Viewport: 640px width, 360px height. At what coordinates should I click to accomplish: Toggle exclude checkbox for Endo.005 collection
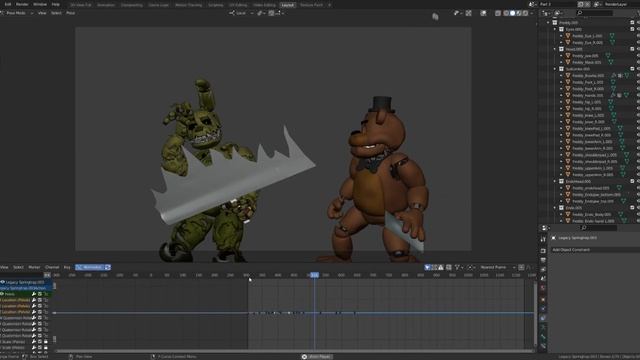(632, 208)
